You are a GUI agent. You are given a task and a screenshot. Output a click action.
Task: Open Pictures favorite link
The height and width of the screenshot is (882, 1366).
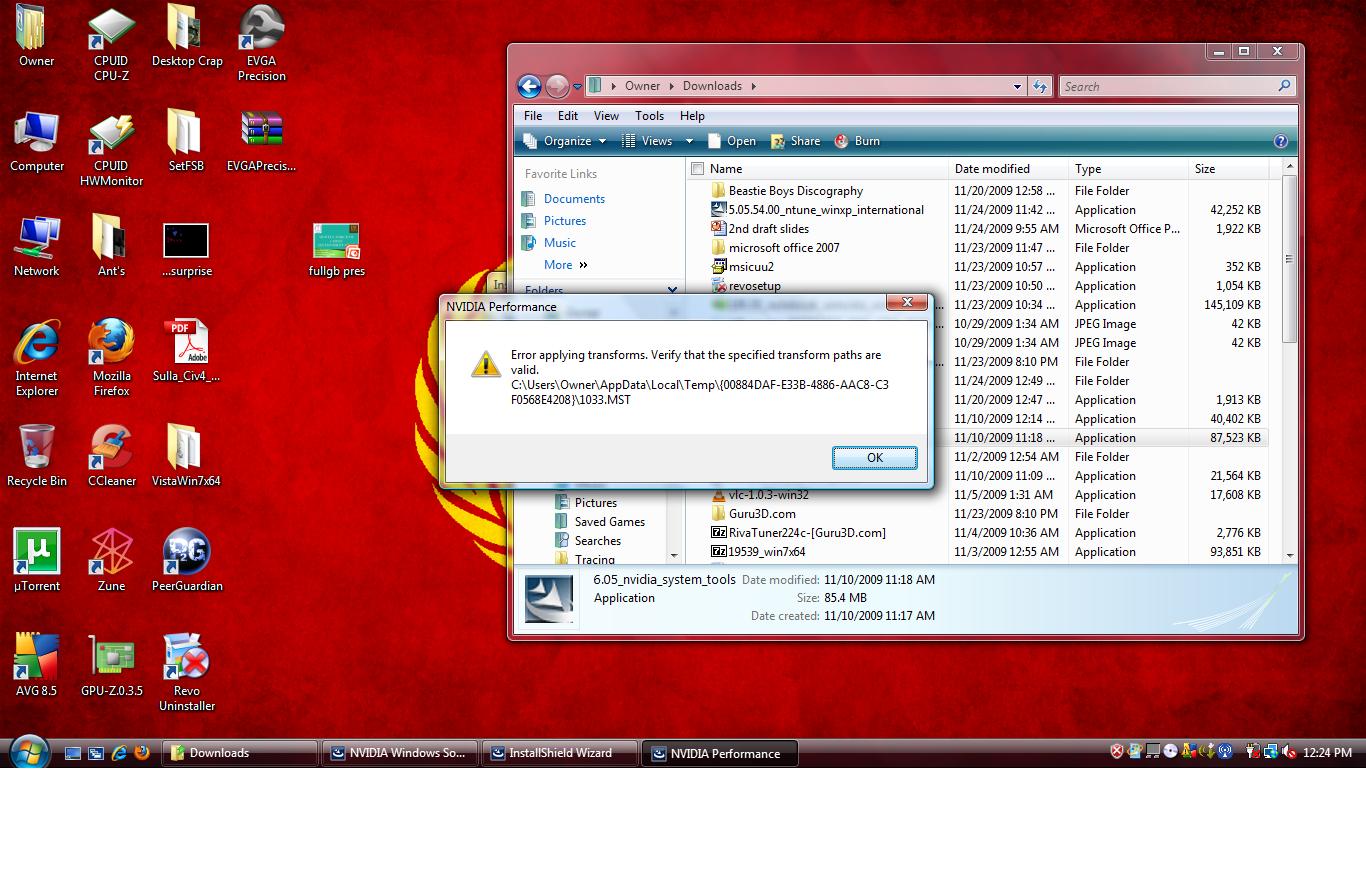565,221
